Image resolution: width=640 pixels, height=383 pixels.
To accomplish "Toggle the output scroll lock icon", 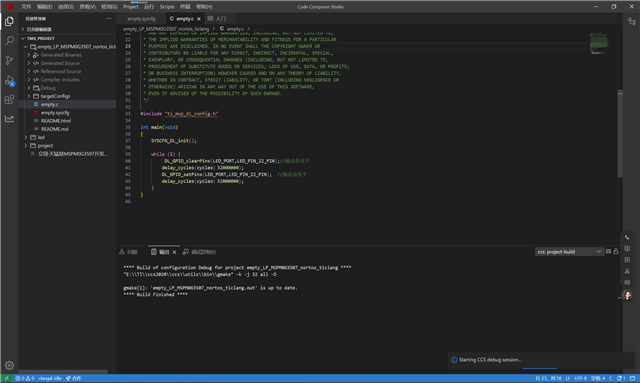I will (616, 252).
